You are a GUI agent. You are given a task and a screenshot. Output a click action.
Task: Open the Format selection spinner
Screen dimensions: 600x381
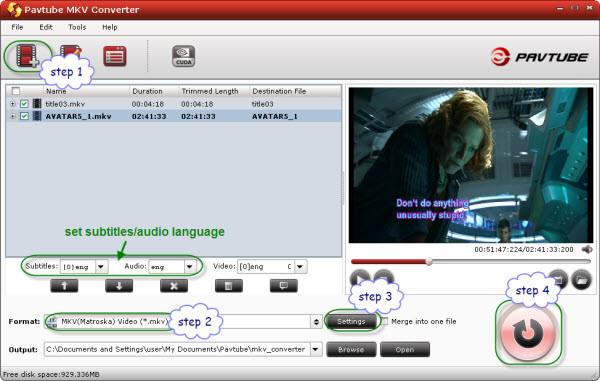pos(316,322)
